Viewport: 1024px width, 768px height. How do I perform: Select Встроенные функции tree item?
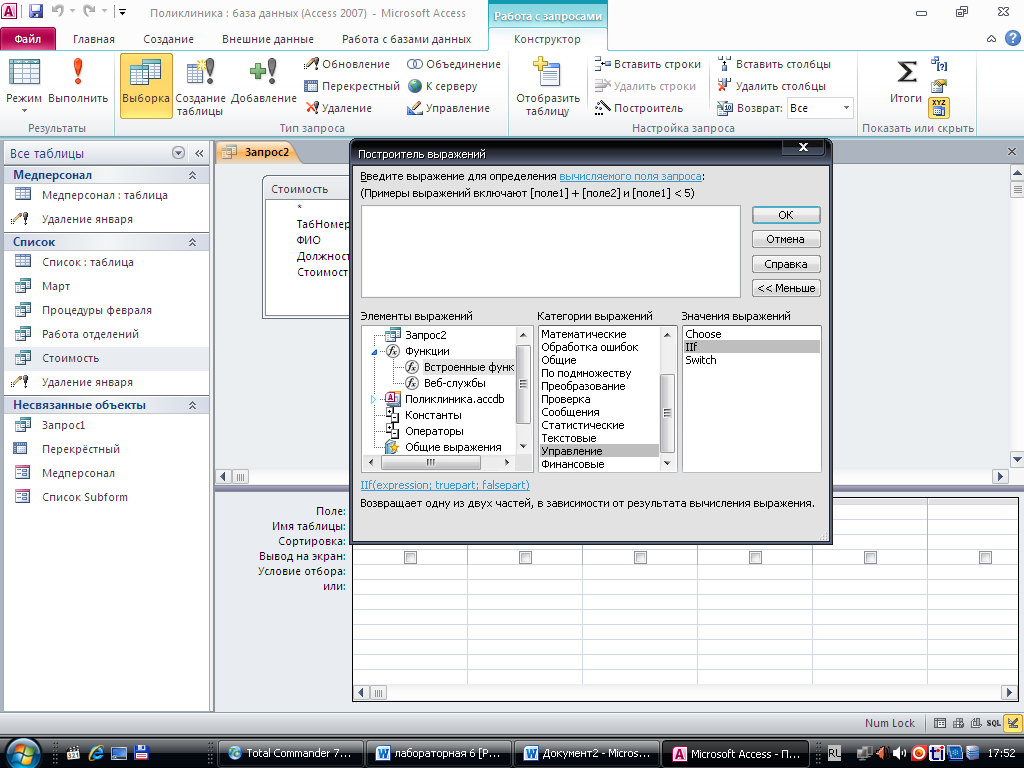pos(468,367)
